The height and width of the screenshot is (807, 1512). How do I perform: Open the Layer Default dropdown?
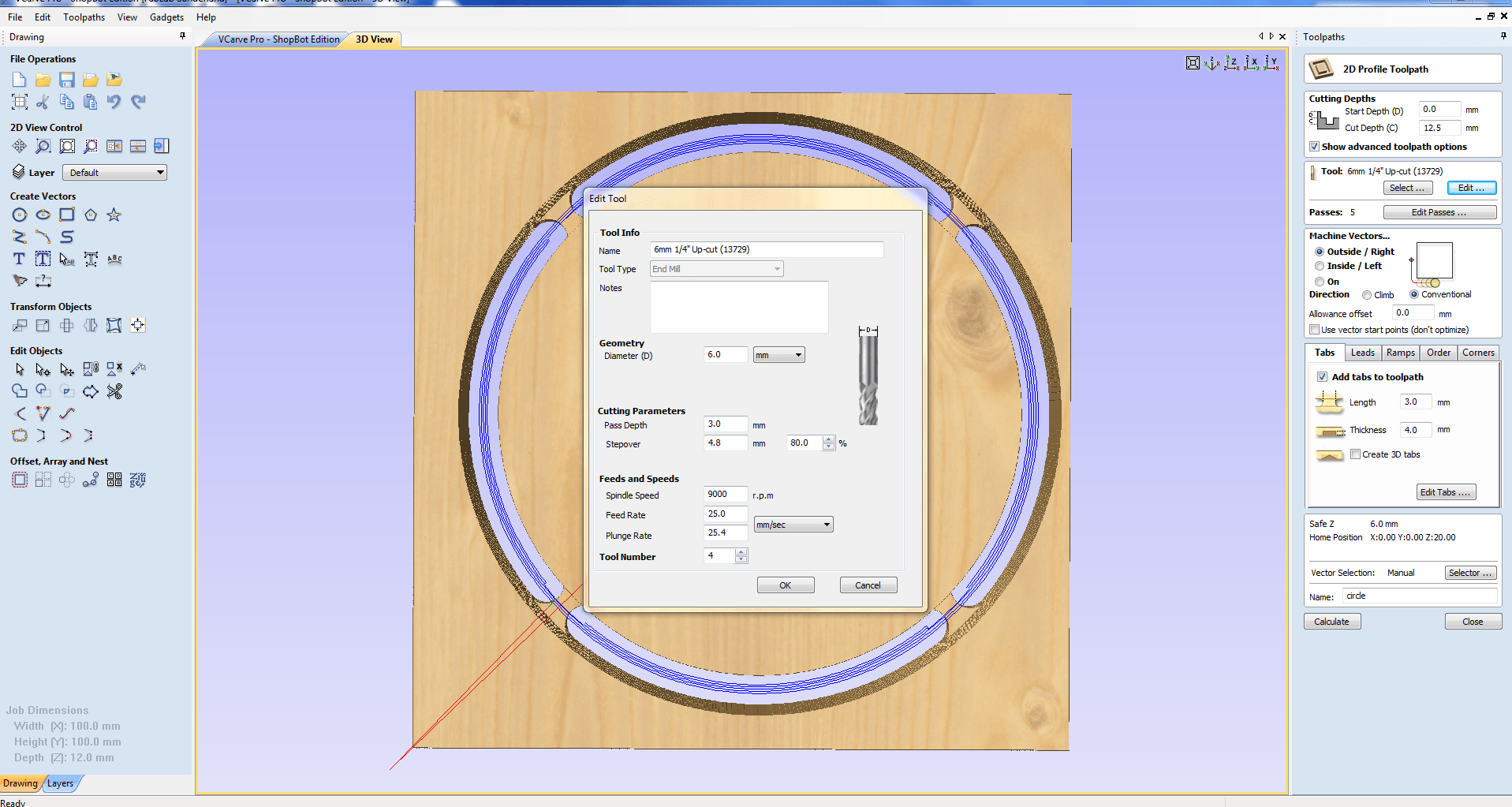[x=114, y=173]
